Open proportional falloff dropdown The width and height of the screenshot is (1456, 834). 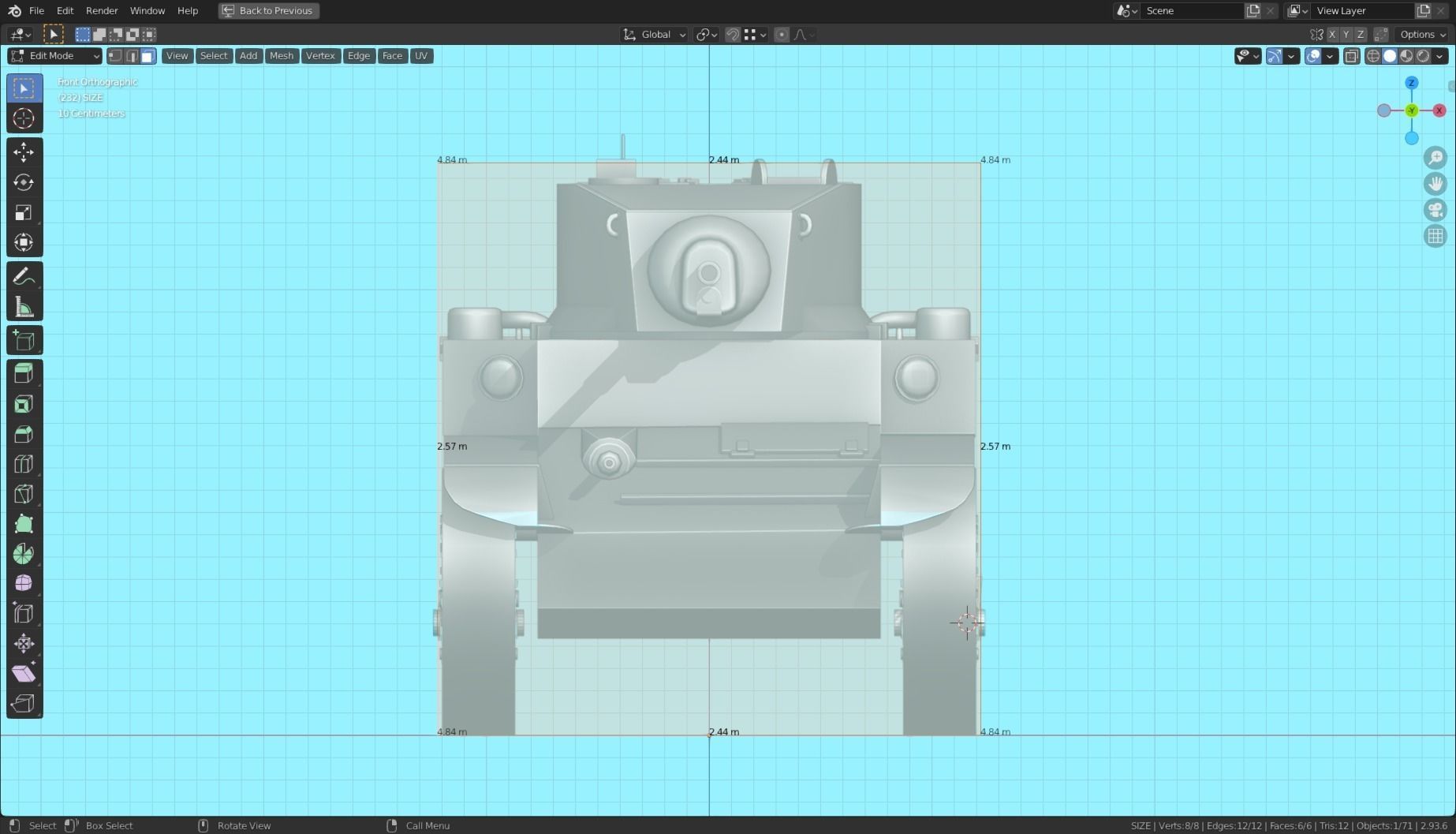pyautogui.click(x=805, y=34)
